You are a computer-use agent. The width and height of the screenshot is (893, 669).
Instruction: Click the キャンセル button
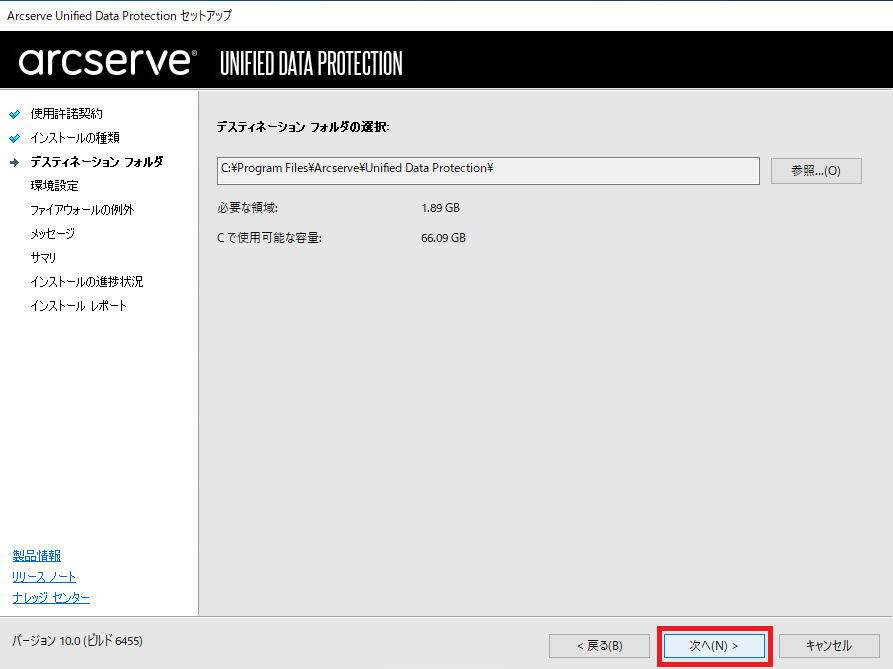point(829,646)
